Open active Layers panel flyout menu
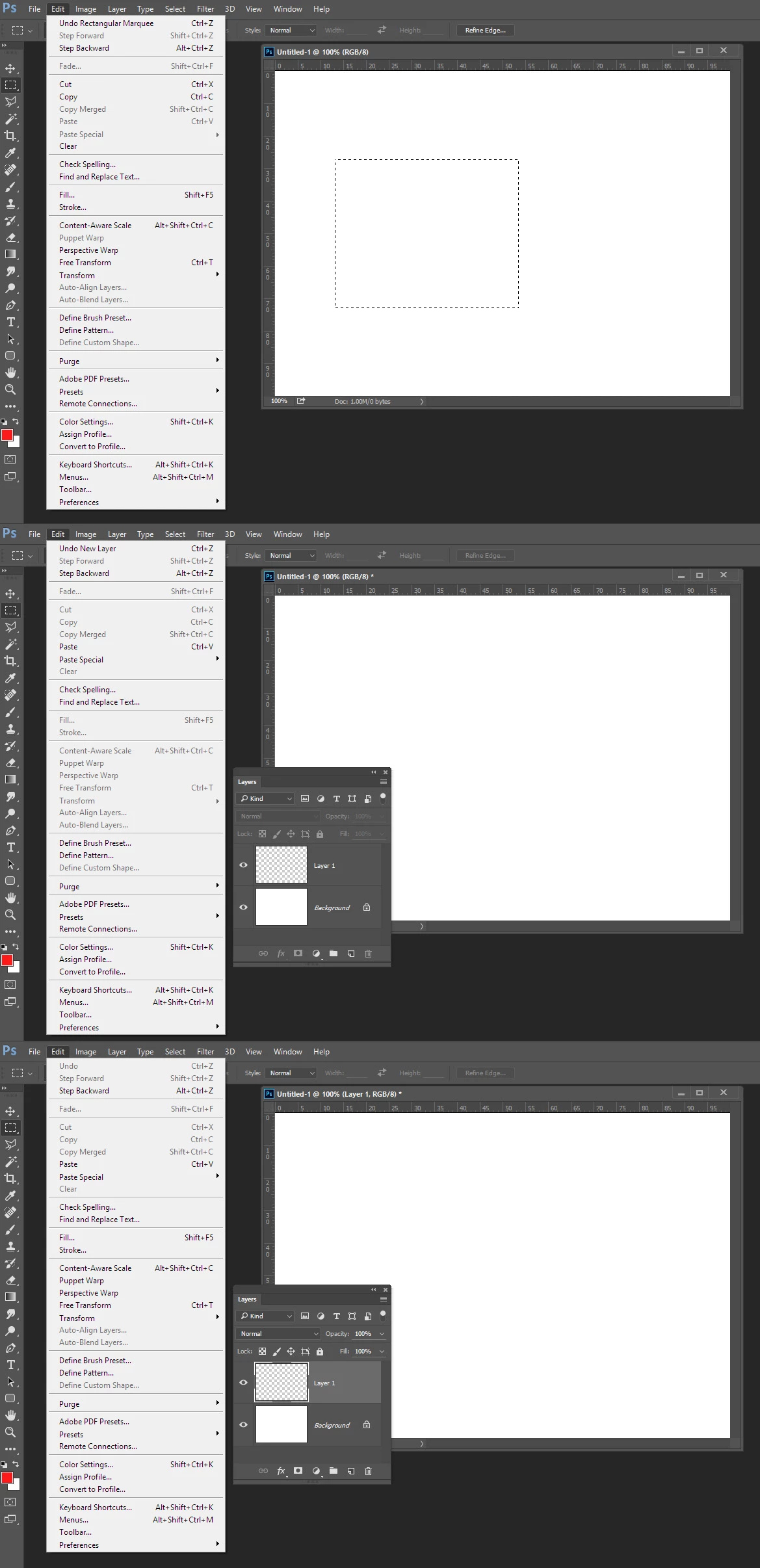The width and height of the screenshot is (760, 1568). [384, 1299]
